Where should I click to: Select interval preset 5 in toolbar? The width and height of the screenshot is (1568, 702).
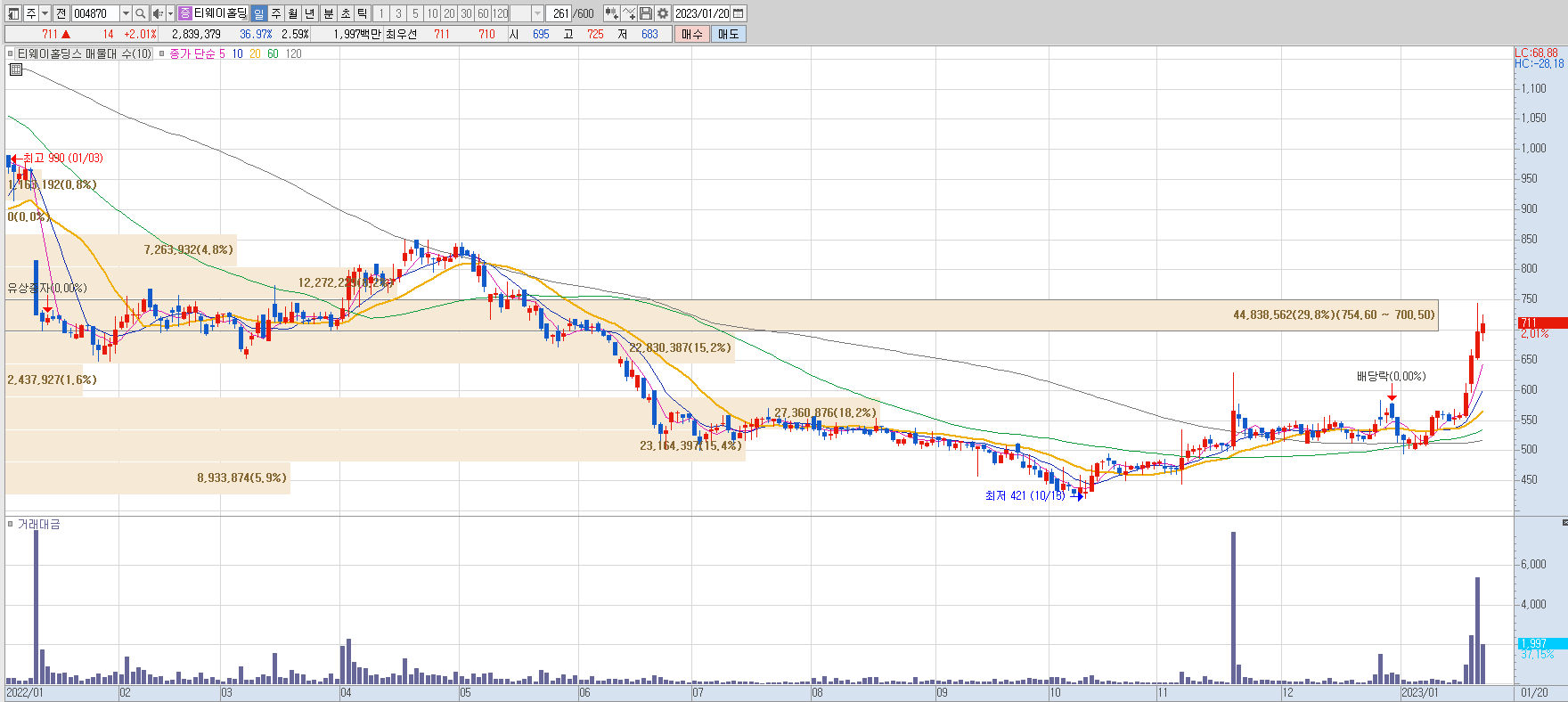(x=415, y=13)
